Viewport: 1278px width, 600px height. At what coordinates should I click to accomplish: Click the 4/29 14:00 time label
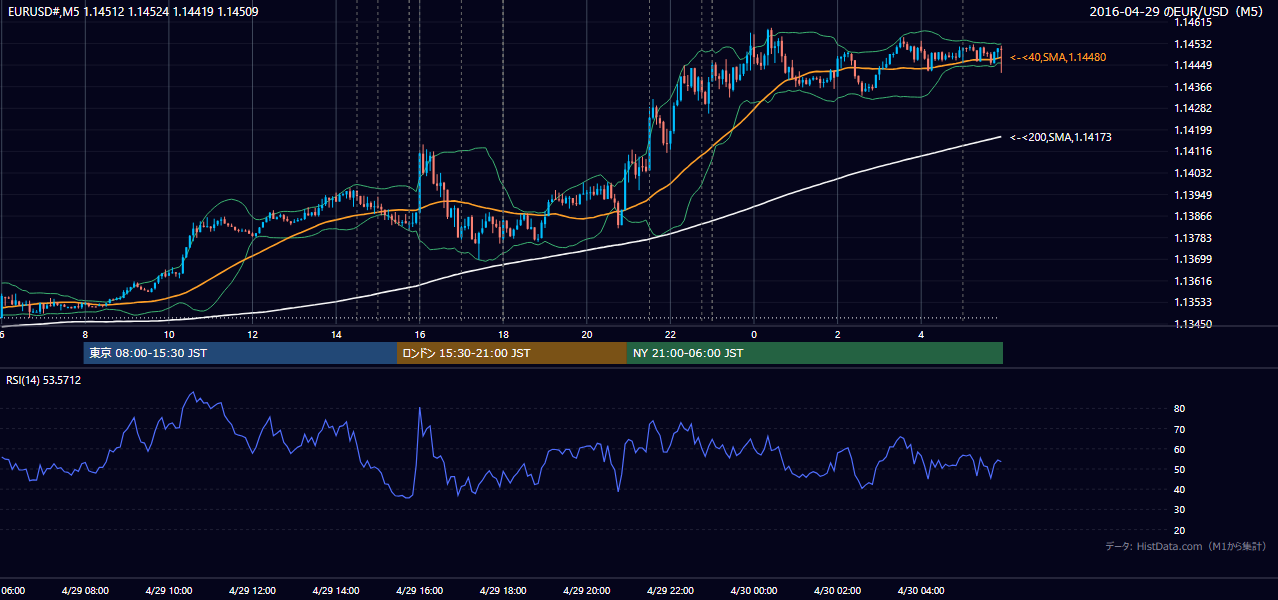point(336,591)
